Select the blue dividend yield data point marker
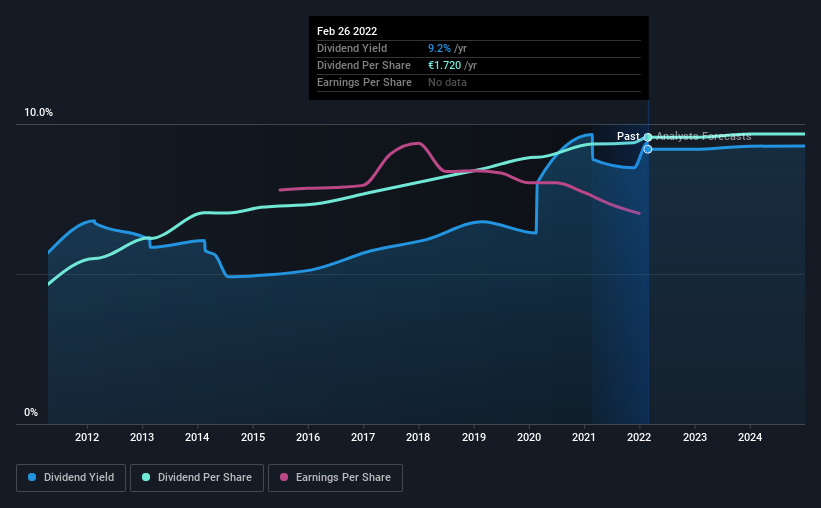The height and width of the screenshot is (508, 821). pyautogui.click(x=648, y=149)
